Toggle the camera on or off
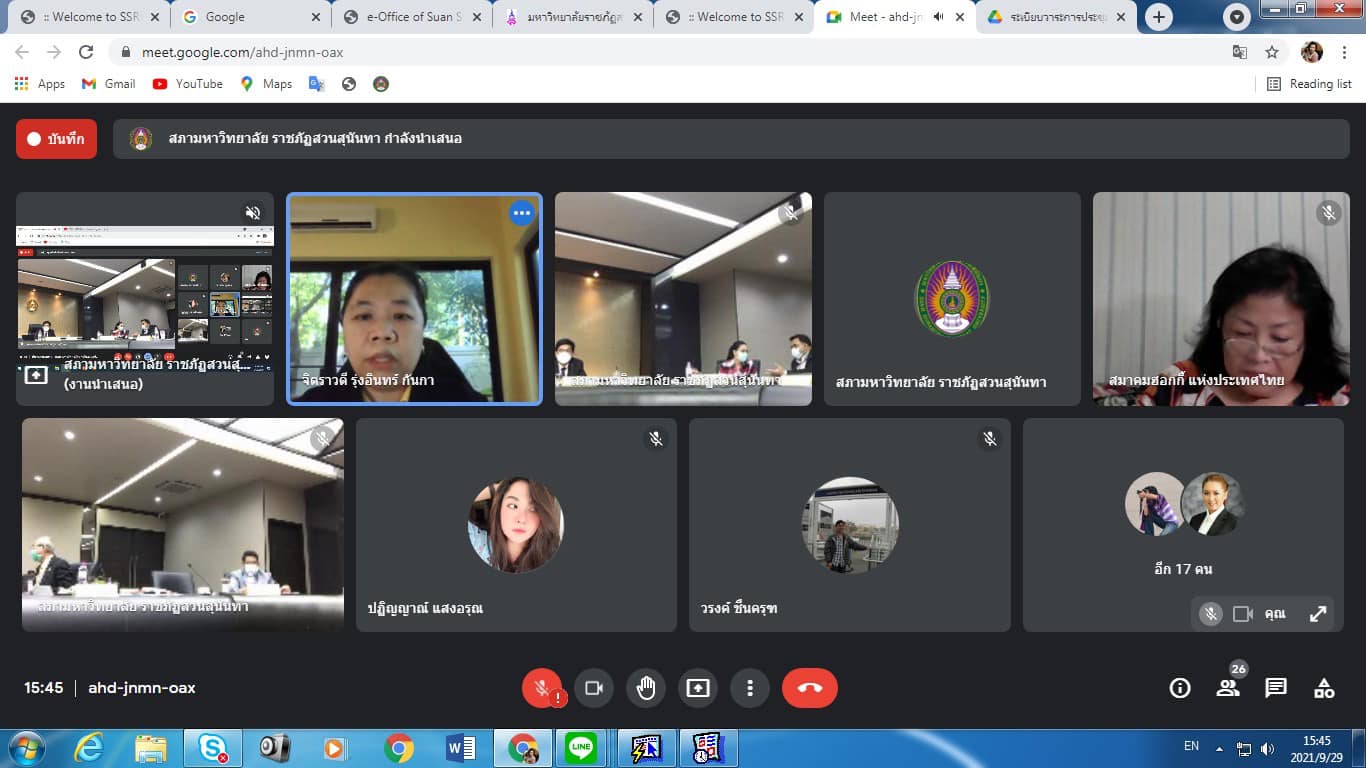1366x768 pixels. (x=594, y=688)
